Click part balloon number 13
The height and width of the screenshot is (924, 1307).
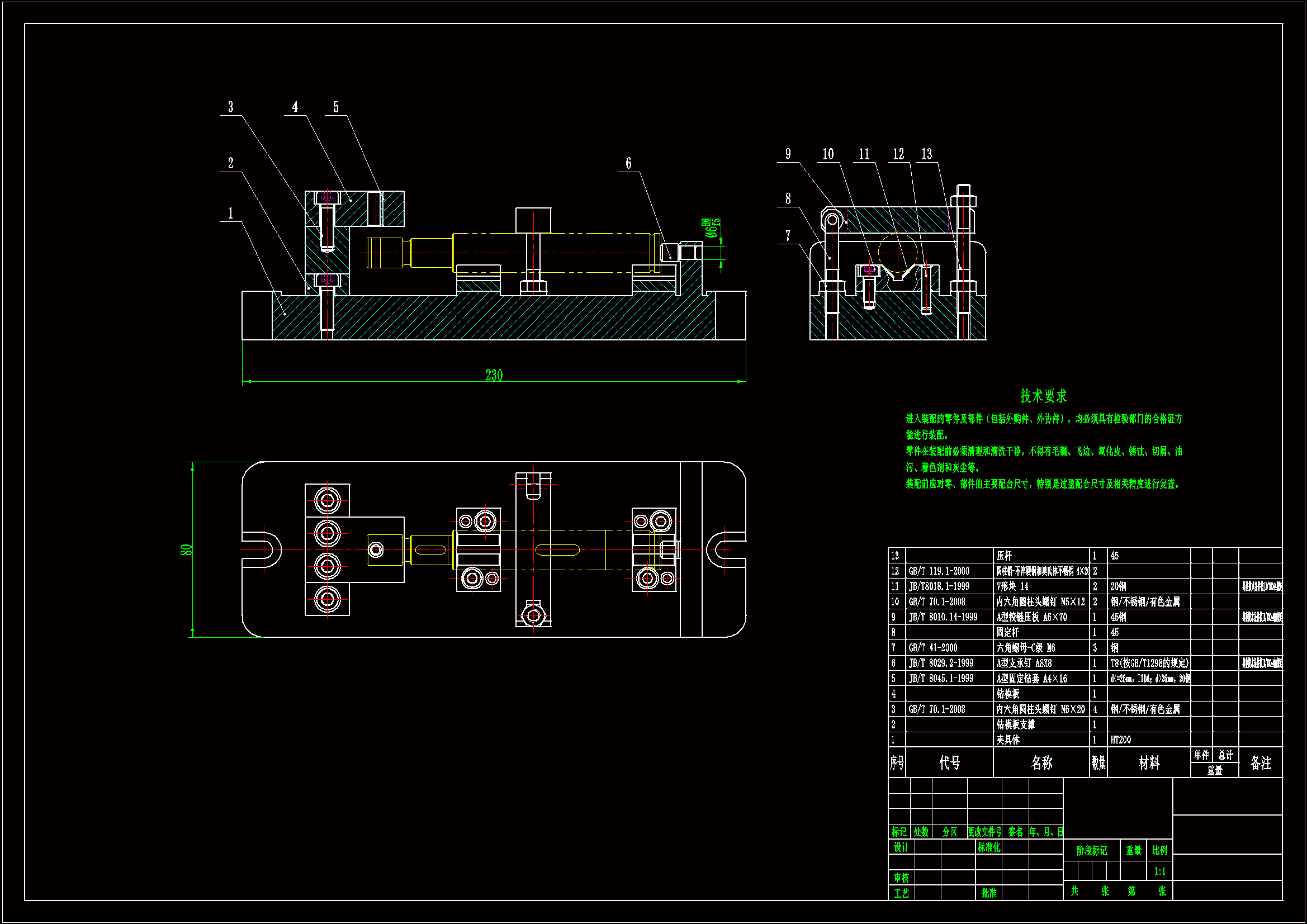[927, 154]
